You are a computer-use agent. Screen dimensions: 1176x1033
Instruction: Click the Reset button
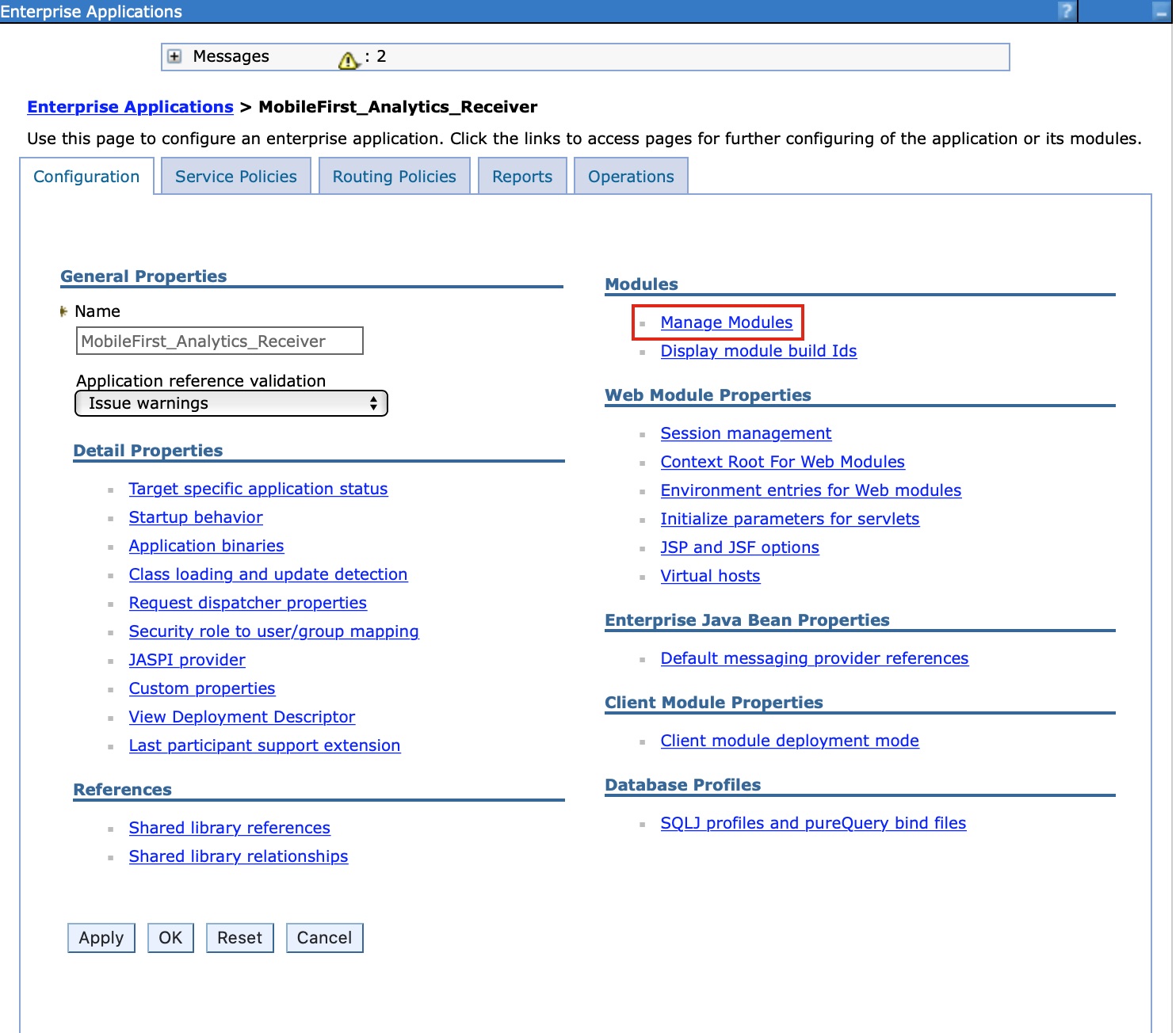[239, 938]
